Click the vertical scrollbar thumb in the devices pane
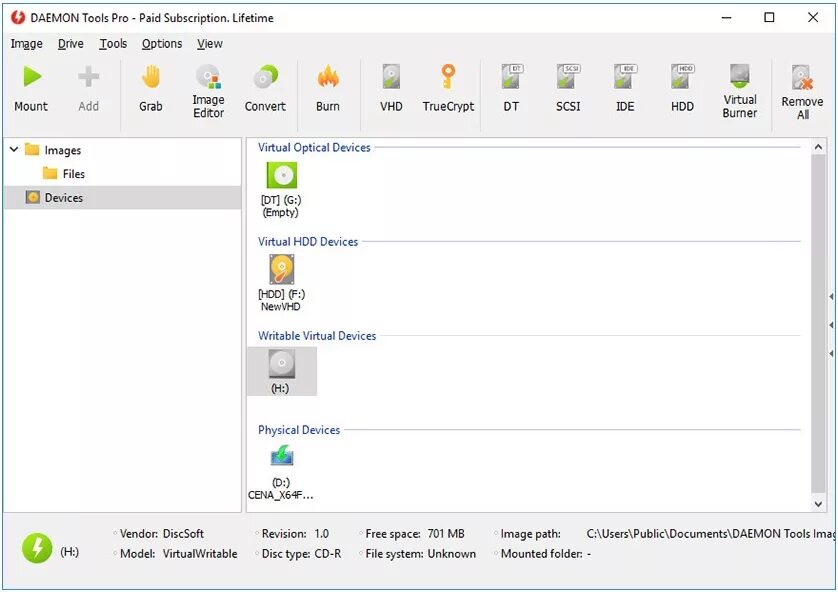Screen dimensions: 838x592 (818, 323)
